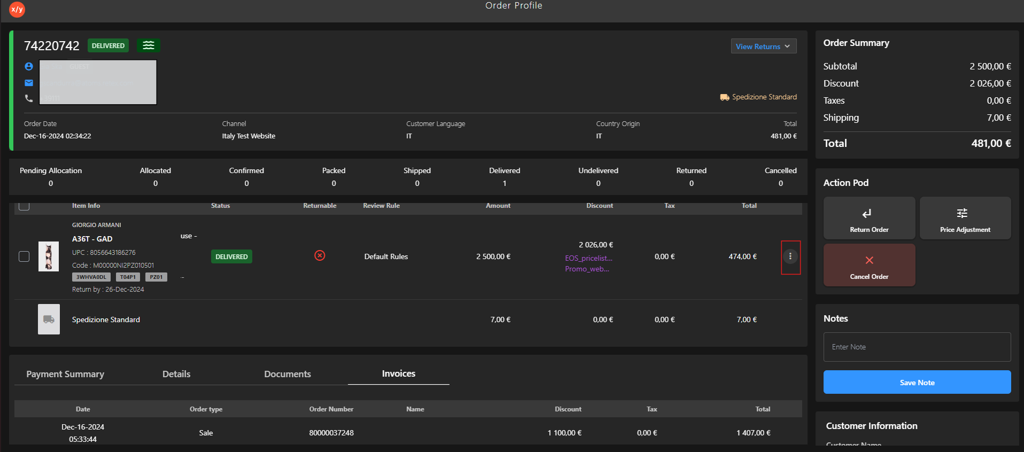The height and width of the screenshot is (452, 1024).
Task: Click the email envelope icon
Action: [29, 82]
